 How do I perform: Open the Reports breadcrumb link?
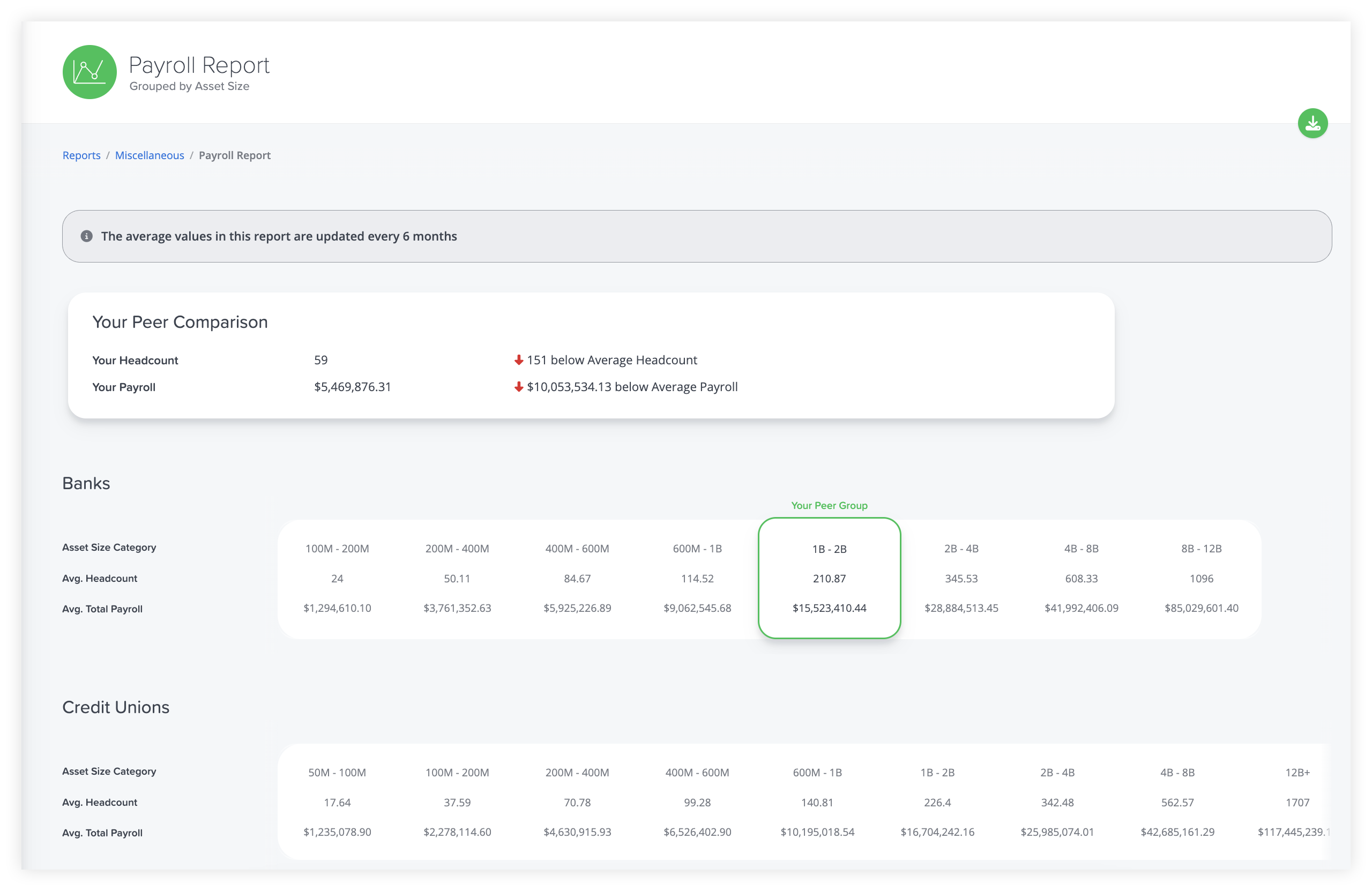81,155
